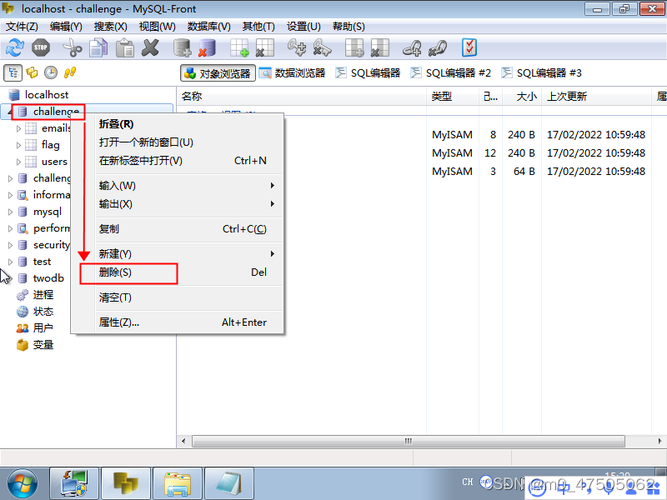
Task: Open the 数据库(V) menu
Action: 209,27
